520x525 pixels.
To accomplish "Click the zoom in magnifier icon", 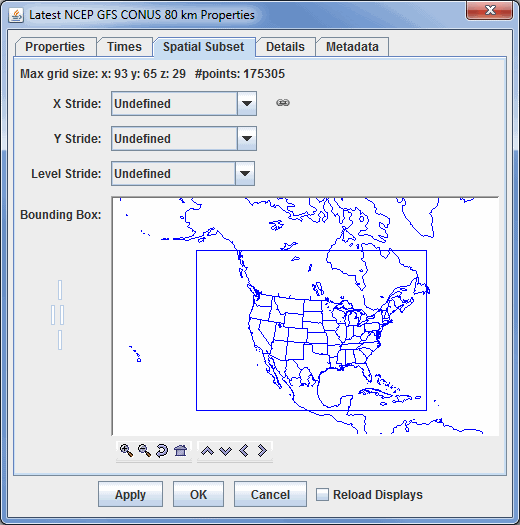I will 126,450.
